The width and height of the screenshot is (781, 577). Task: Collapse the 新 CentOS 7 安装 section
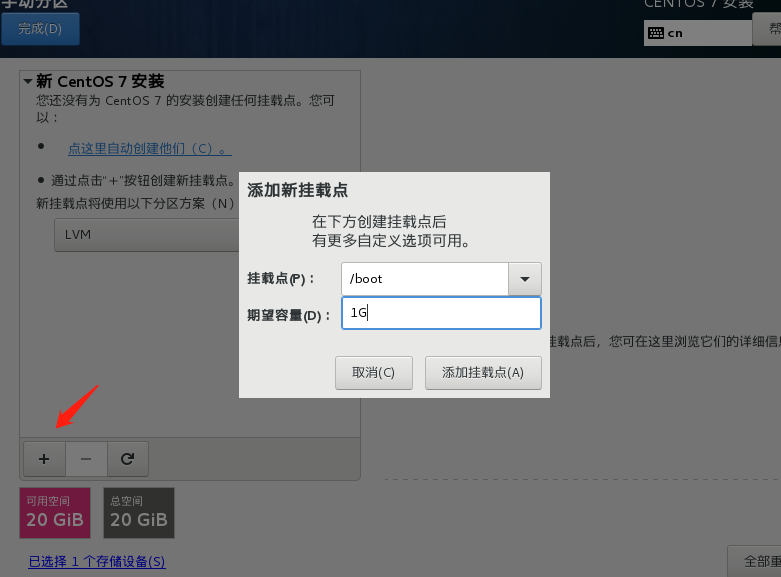(28, 81)
